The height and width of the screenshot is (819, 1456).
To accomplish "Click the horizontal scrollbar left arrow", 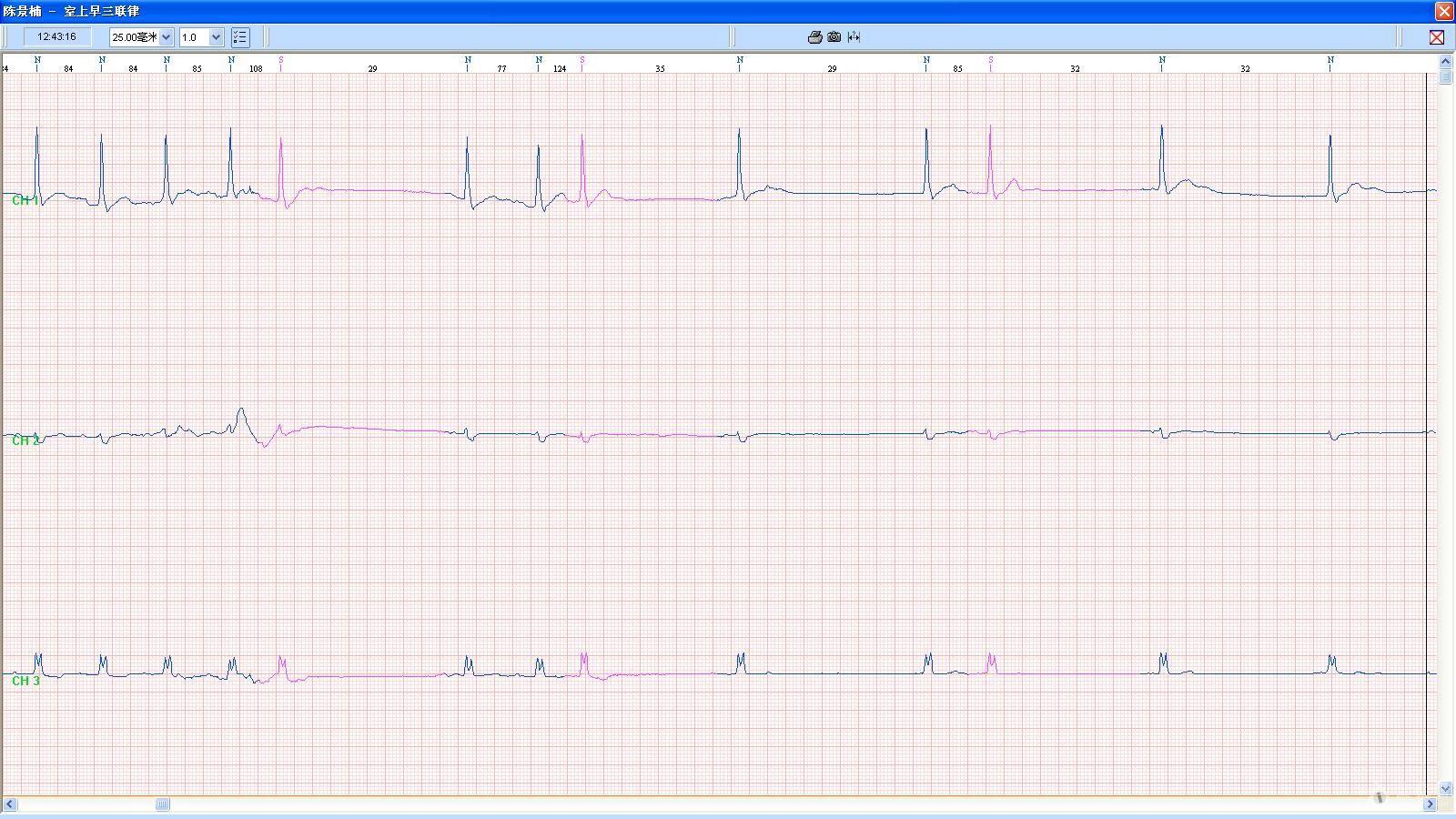I will tap(10, 804).
